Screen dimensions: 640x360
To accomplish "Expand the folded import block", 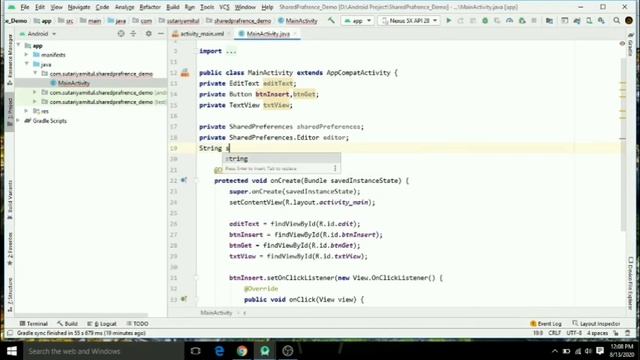I will [x=231, y=51].
